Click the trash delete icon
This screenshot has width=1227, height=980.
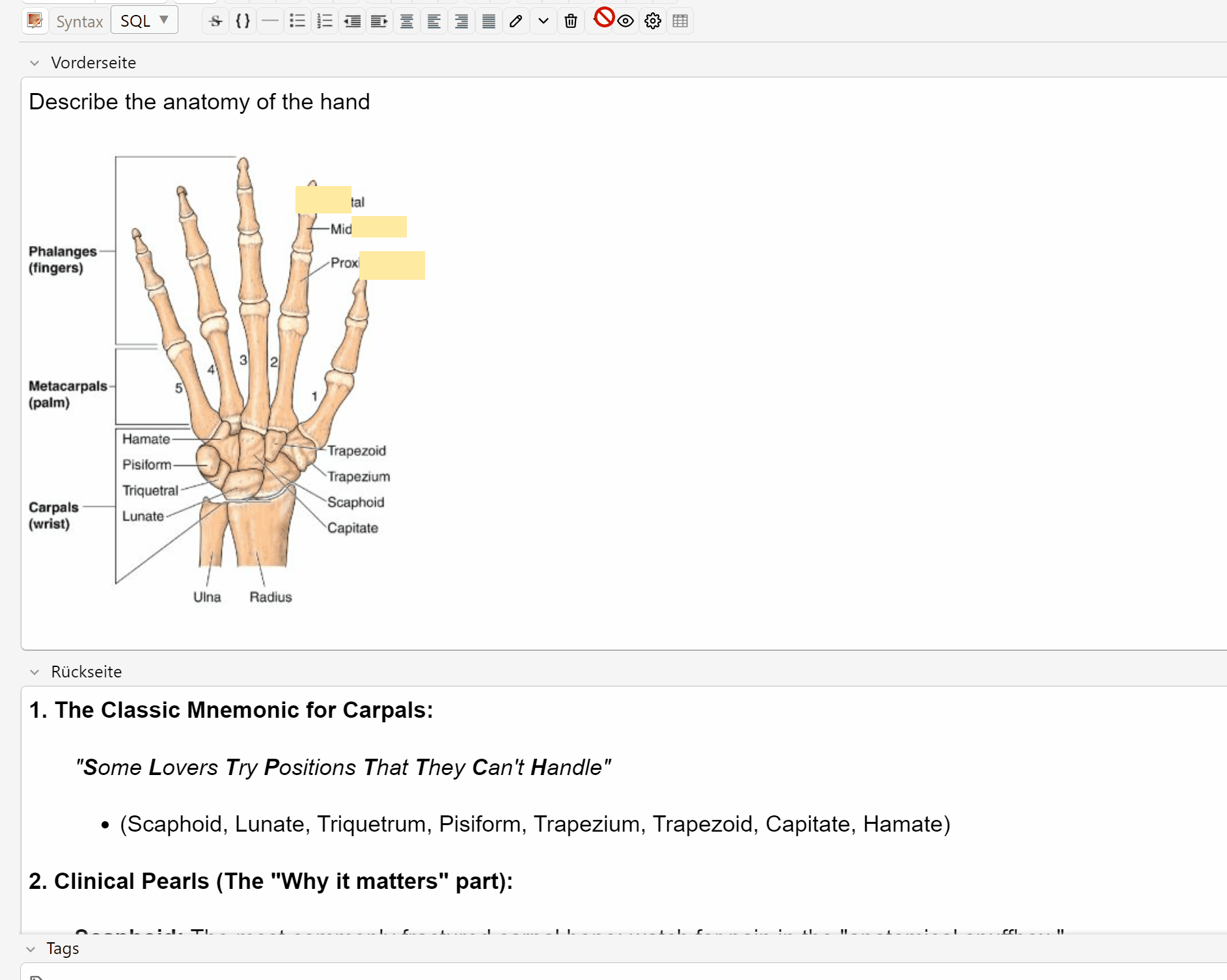[571, 21]
